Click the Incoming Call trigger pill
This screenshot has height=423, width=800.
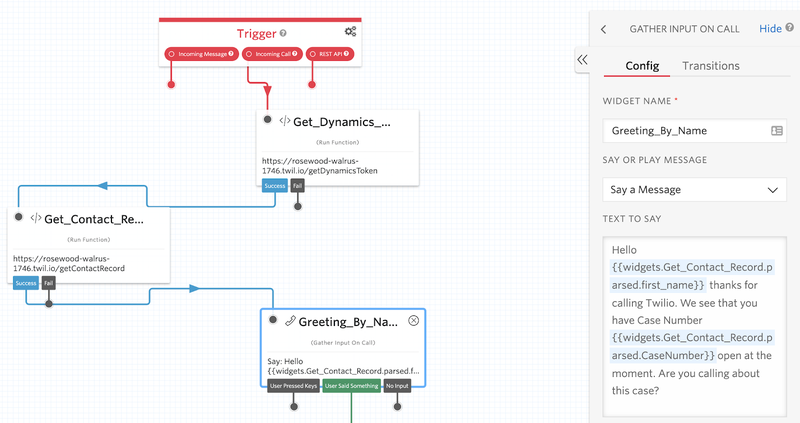pyautogui.click(x=272, y=54)
